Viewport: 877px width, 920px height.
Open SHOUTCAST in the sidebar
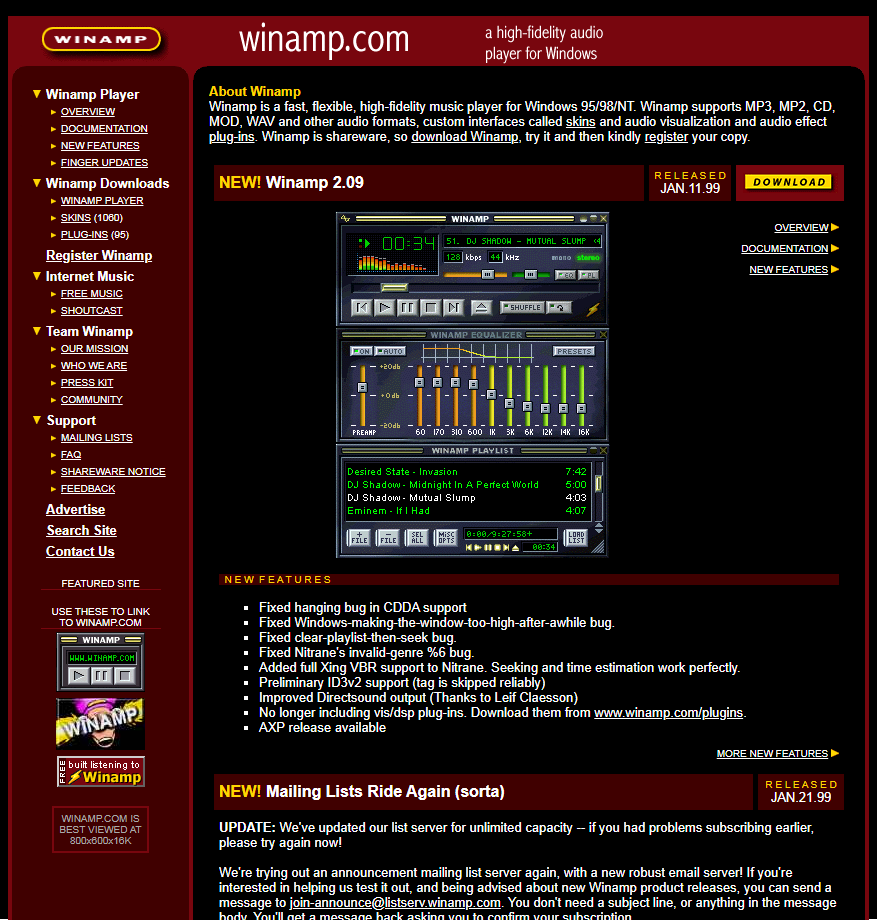point(92,310)
